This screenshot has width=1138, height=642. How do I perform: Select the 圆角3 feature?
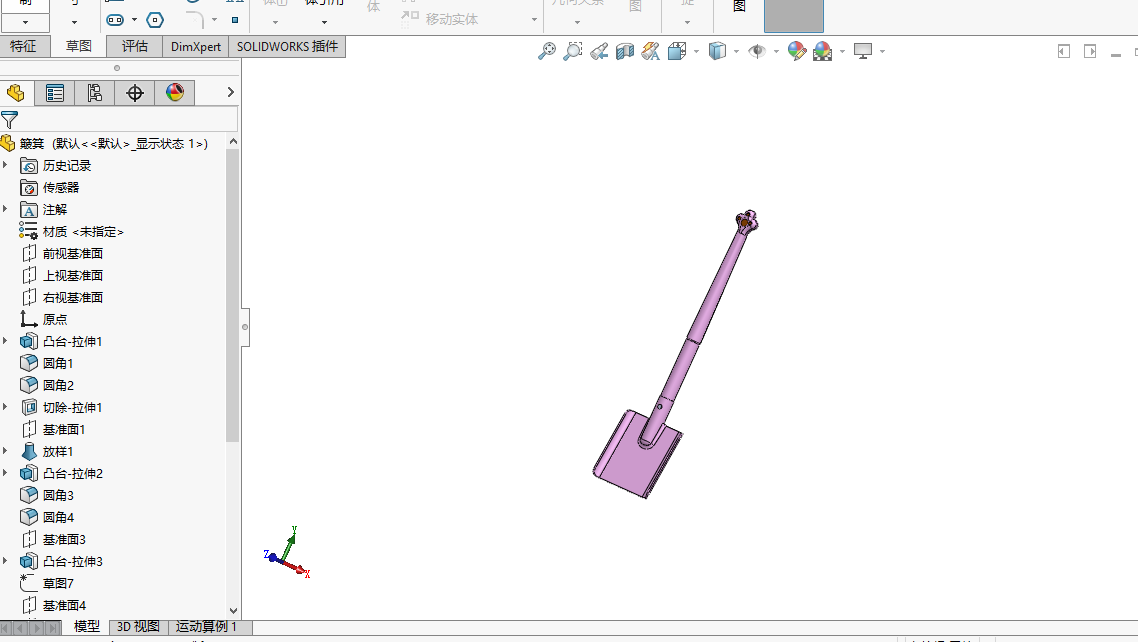tap(58, 495)
